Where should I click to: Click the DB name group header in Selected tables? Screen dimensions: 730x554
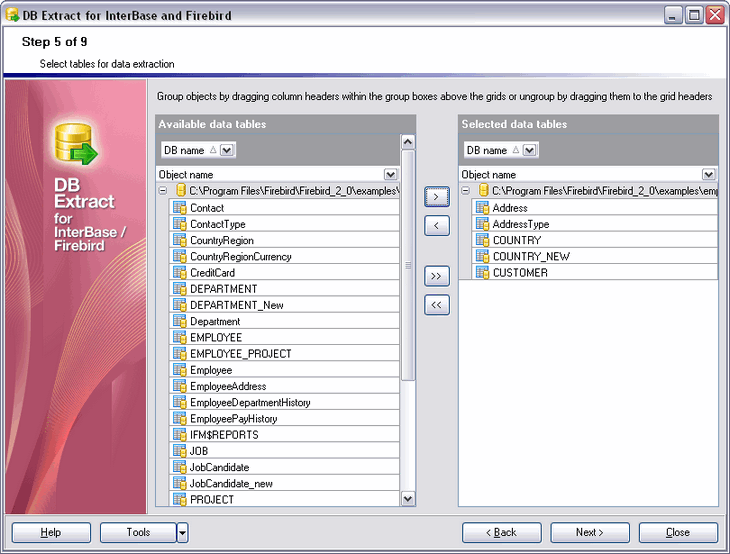(501, 150)
